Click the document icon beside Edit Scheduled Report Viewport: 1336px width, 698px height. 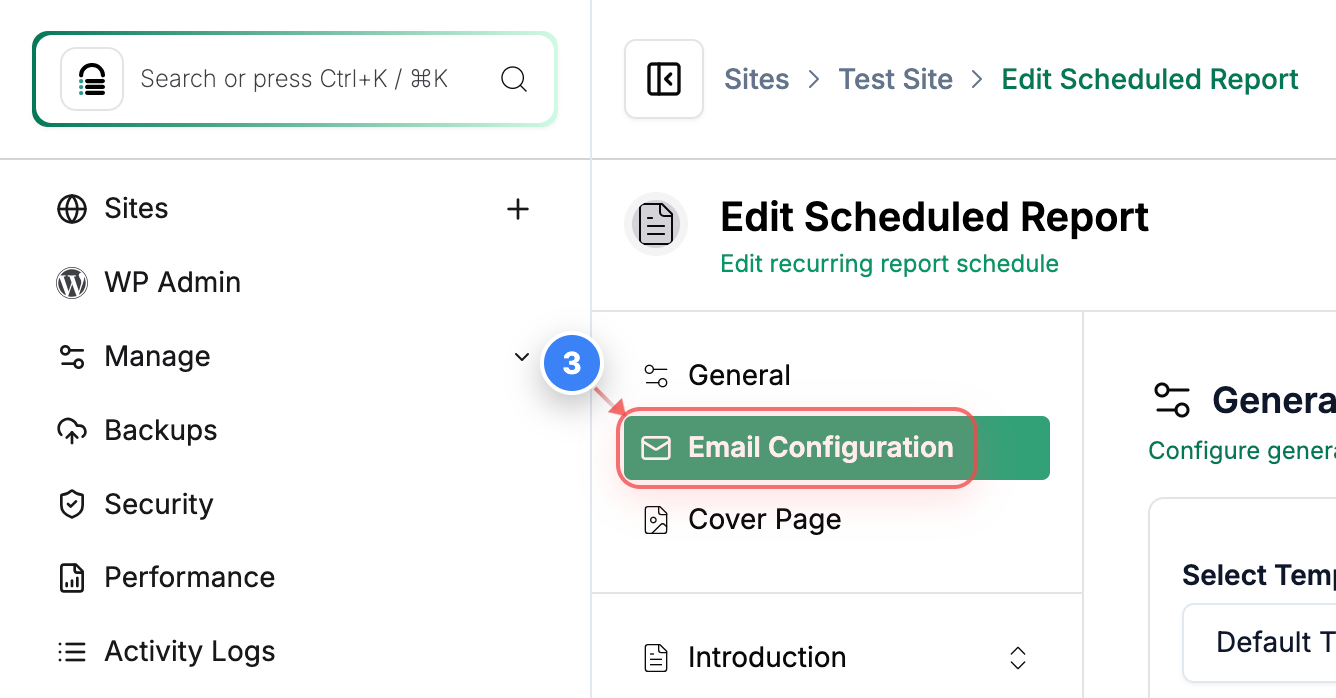coord(655,223)
